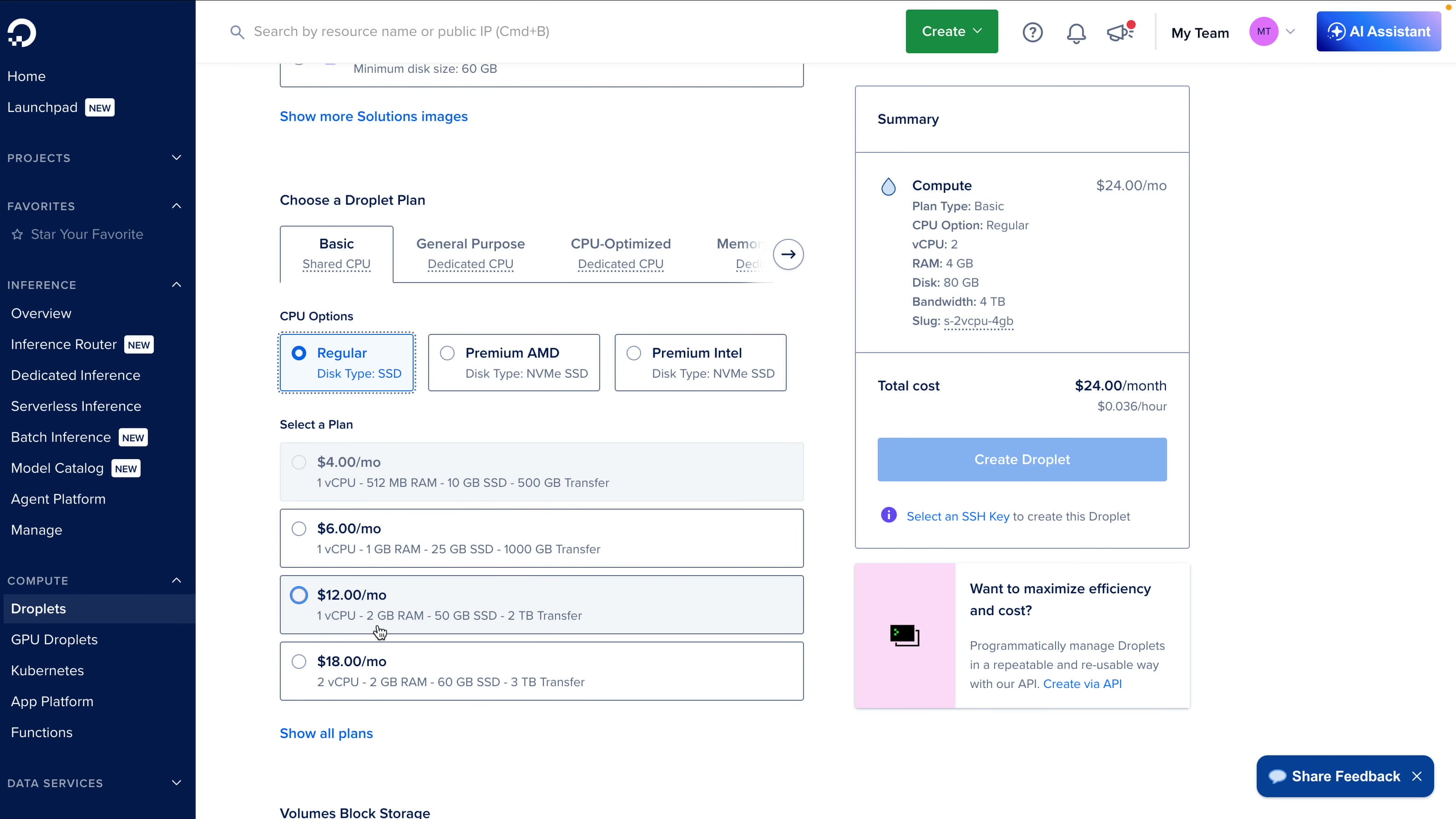The width and height of the screenshot is (1456, 819).
Task: Click the star icon in Favorites
Action: point(18,234)
